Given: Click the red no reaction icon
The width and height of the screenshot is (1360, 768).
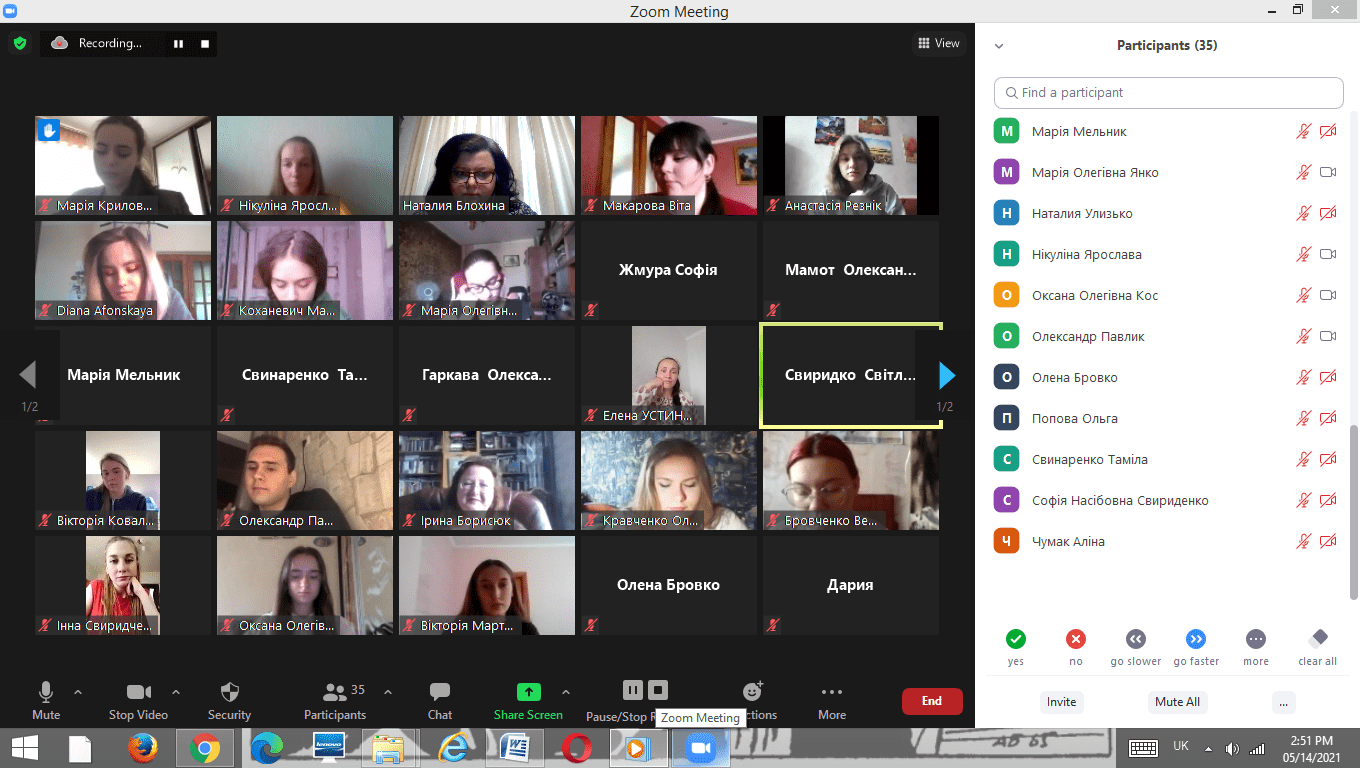Looking at the screenshot, I should click(x=1076, y=639).
